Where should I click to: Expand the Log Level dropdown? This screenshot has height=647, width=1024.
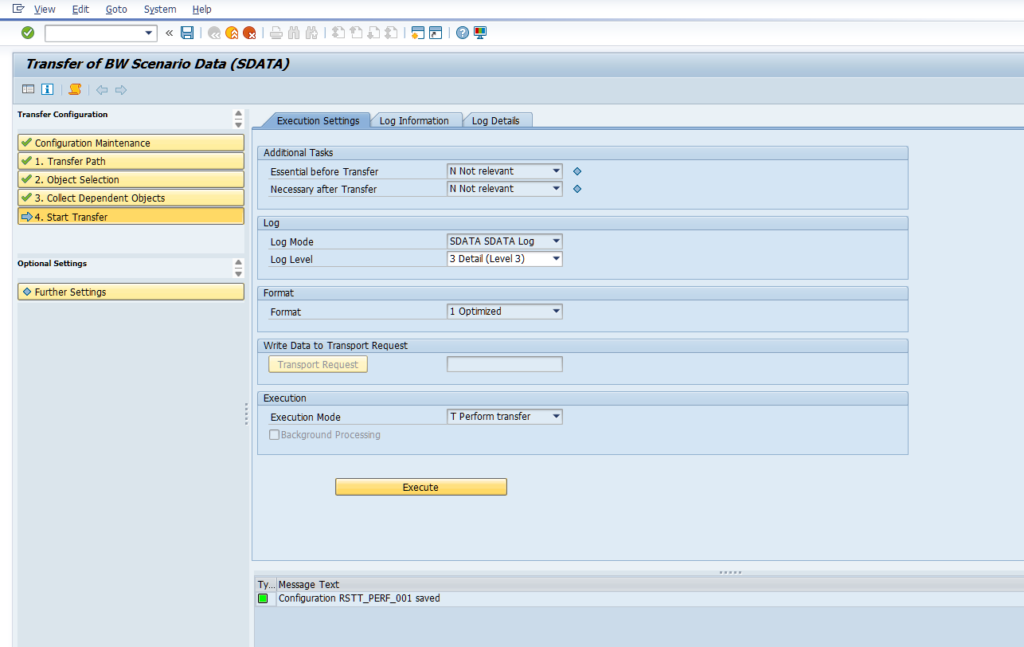[556, 259]
